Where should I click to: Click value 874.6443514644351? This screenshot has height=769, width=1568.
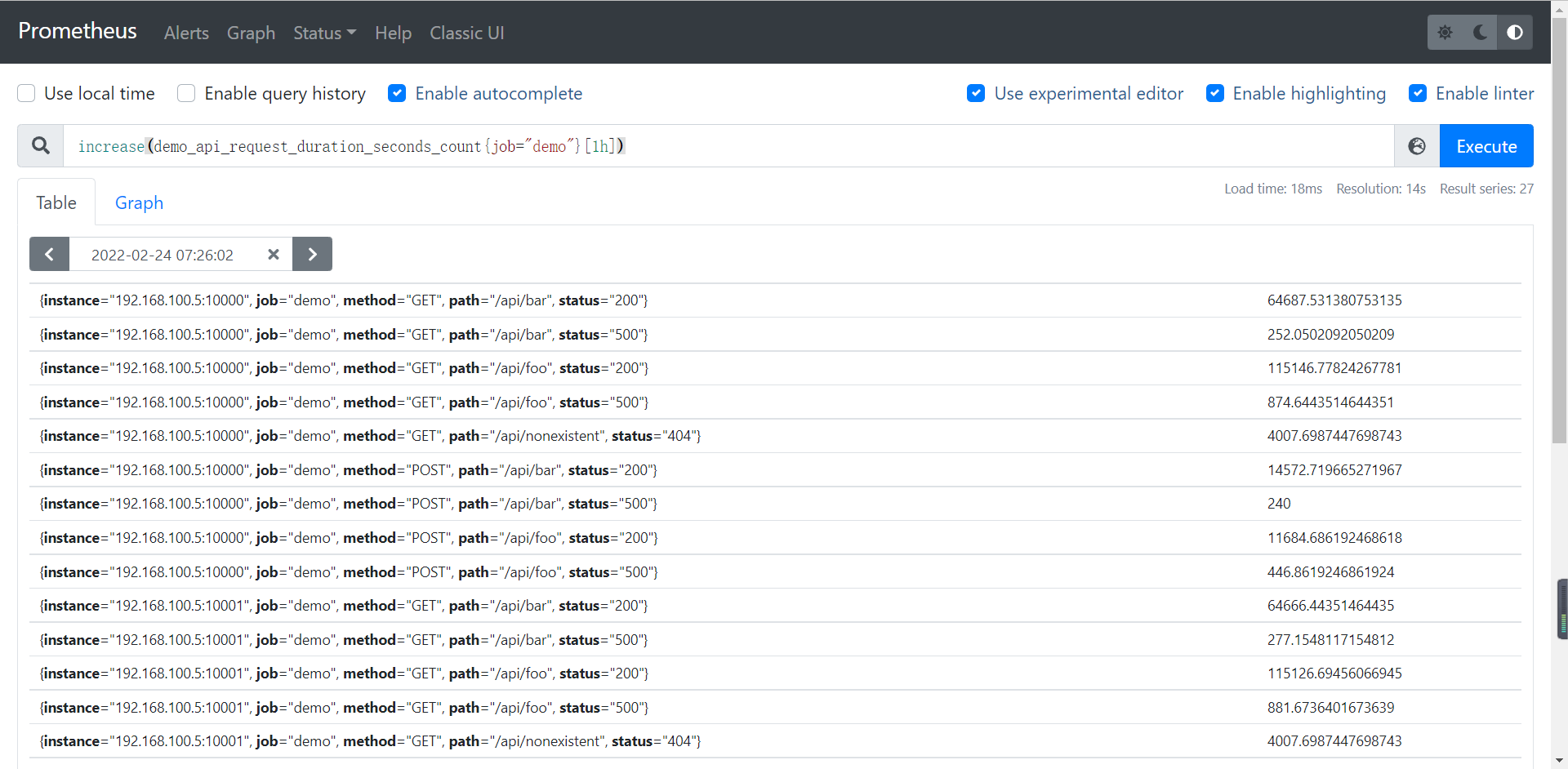coord(1330,402)
